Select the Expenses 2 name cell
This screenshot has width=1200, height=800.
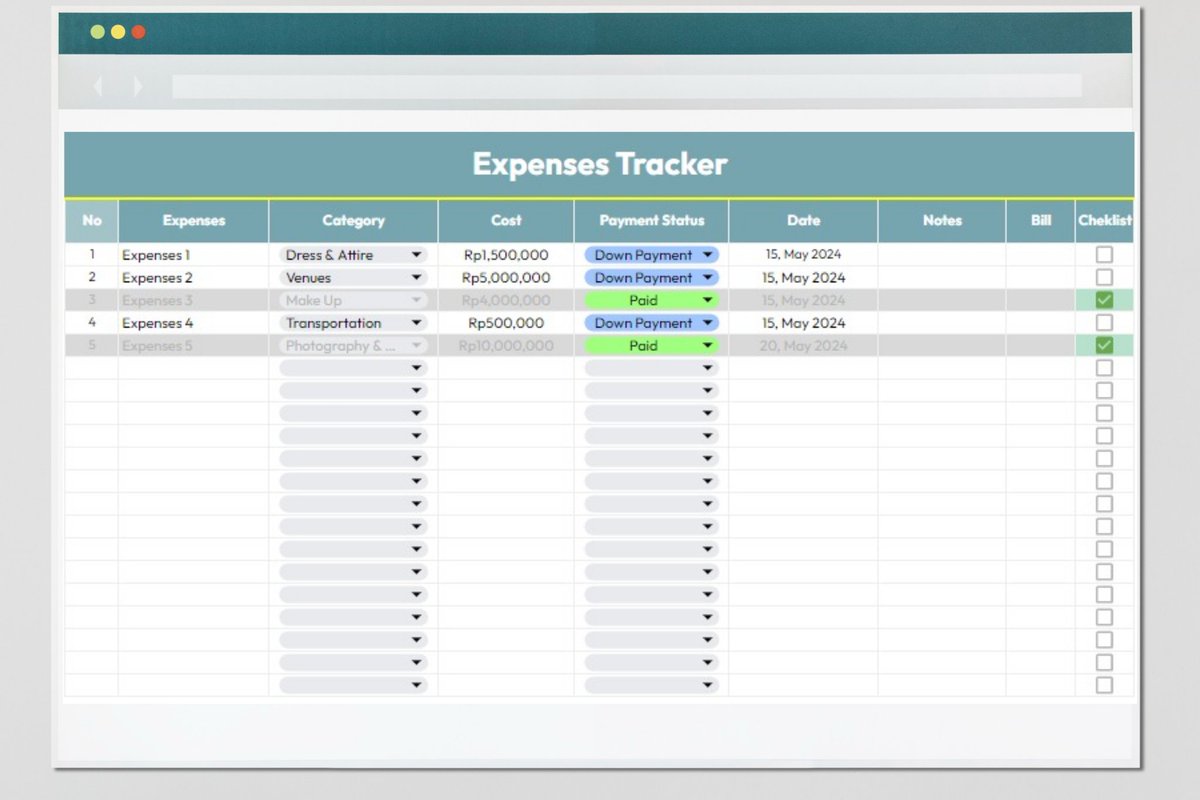[193, 278]
